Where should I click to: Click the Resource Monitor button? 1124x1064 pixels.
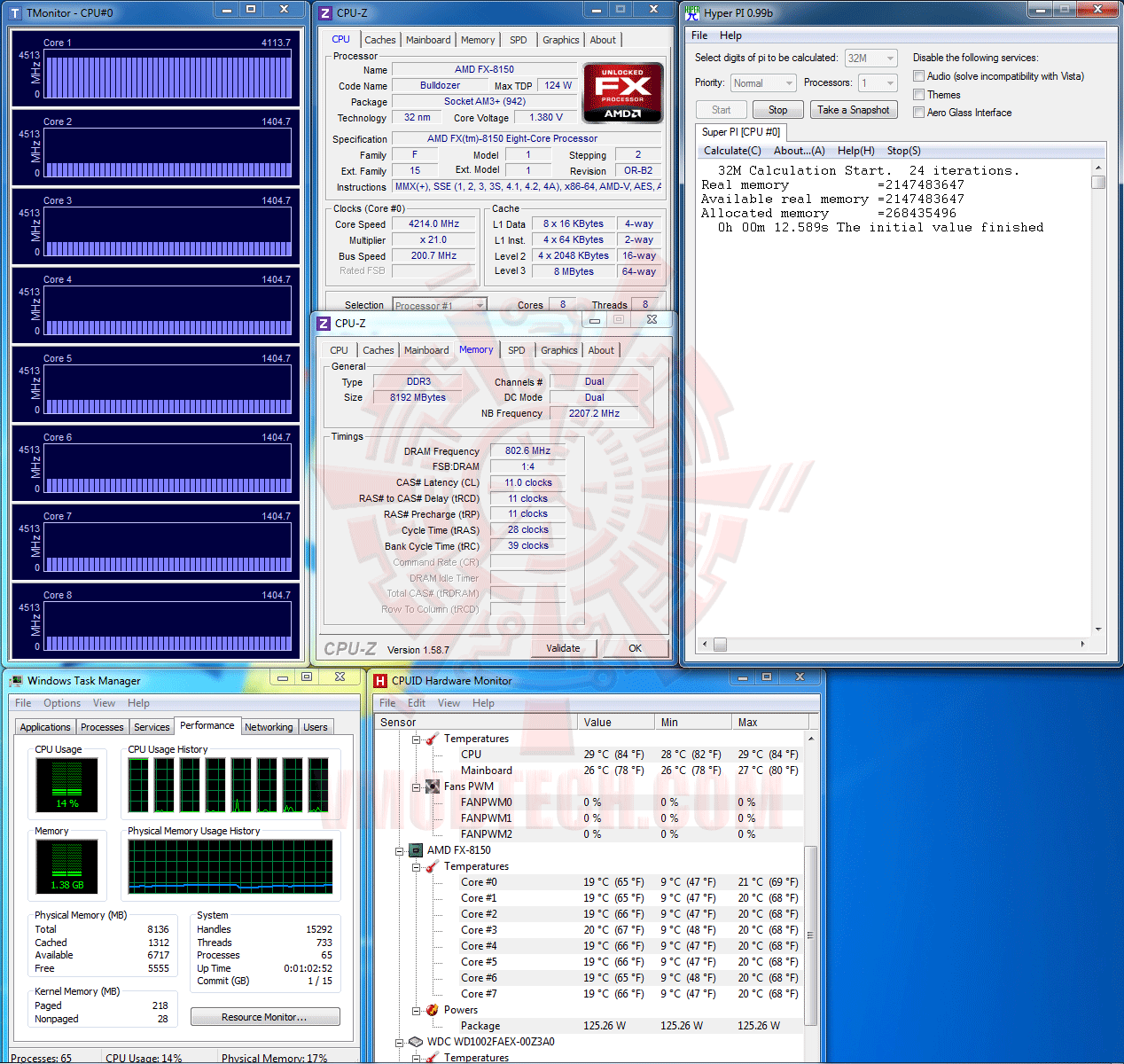coord(265,1017)
